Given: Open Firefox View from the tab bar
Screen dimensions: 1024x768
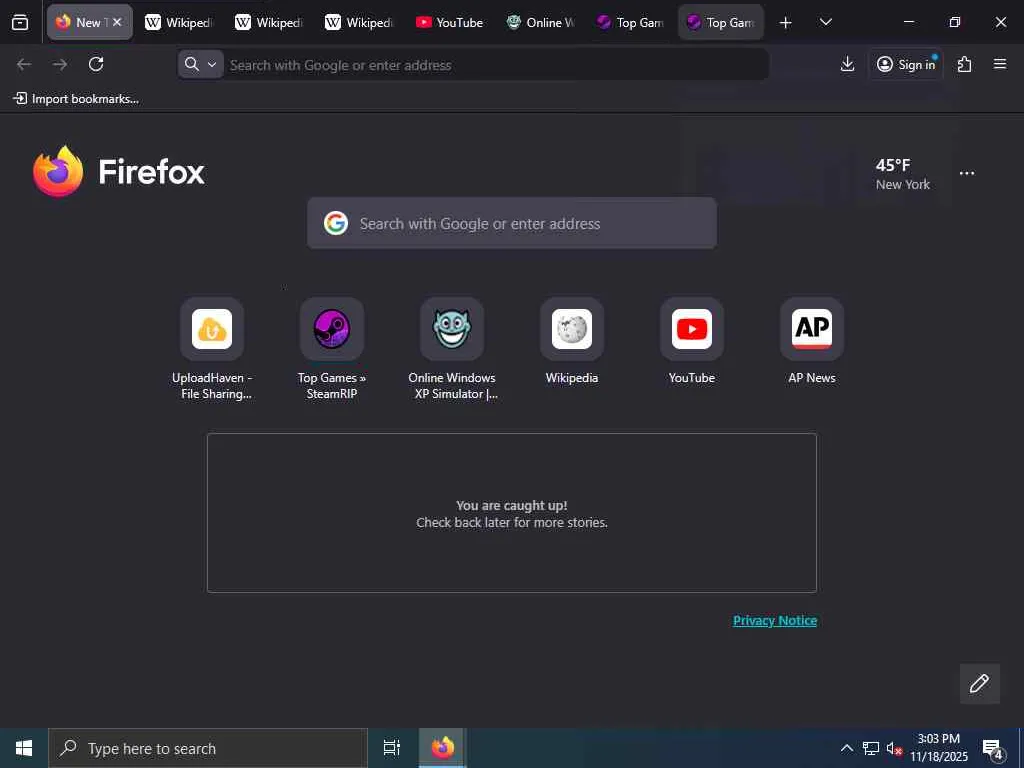Looking at the screenshot, I should pyautogui.click(x=20, y=22).
